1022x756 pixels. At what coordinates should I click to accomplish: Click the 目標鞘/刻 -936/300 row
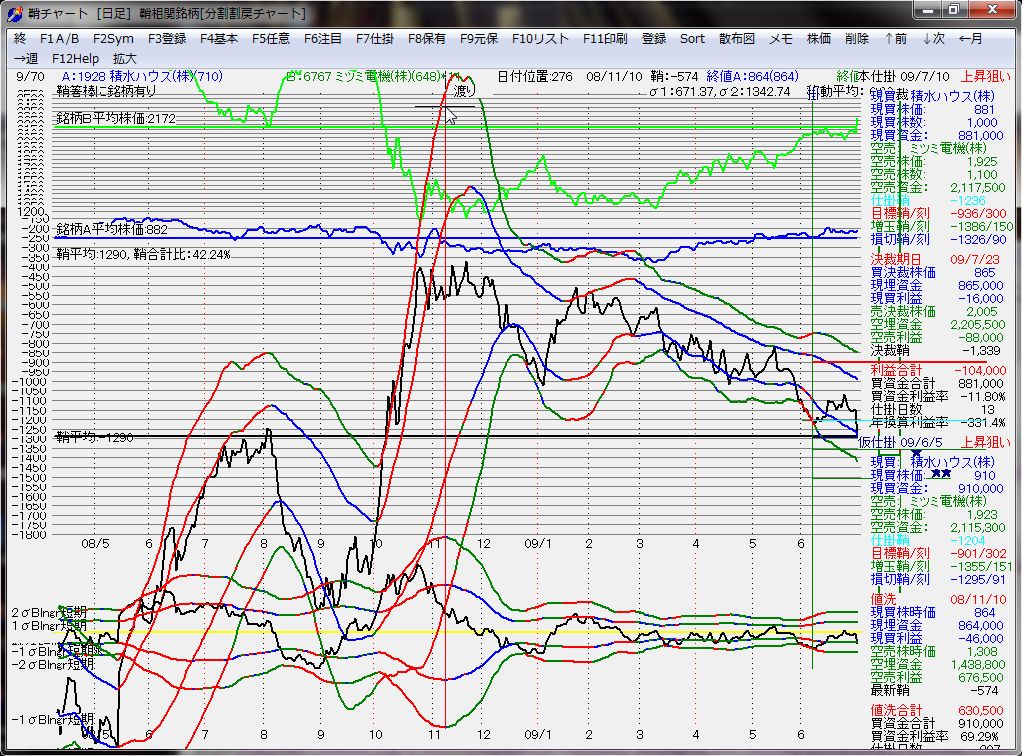[x=939, y=213]
